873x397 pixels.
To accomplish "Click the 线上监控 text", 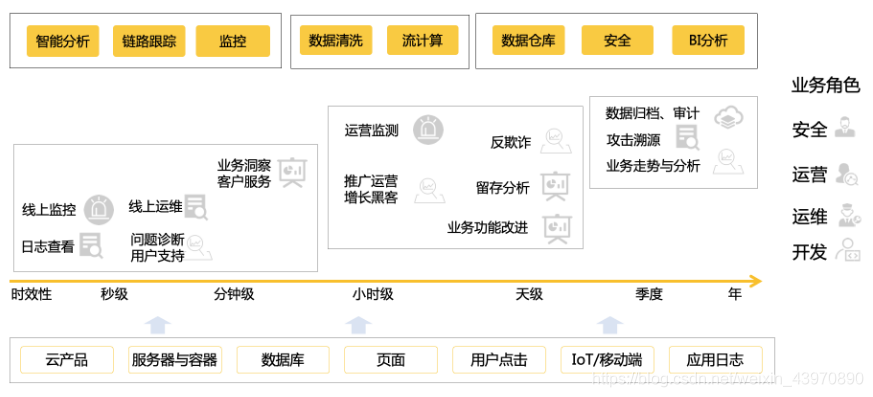I will pos(49,210).
